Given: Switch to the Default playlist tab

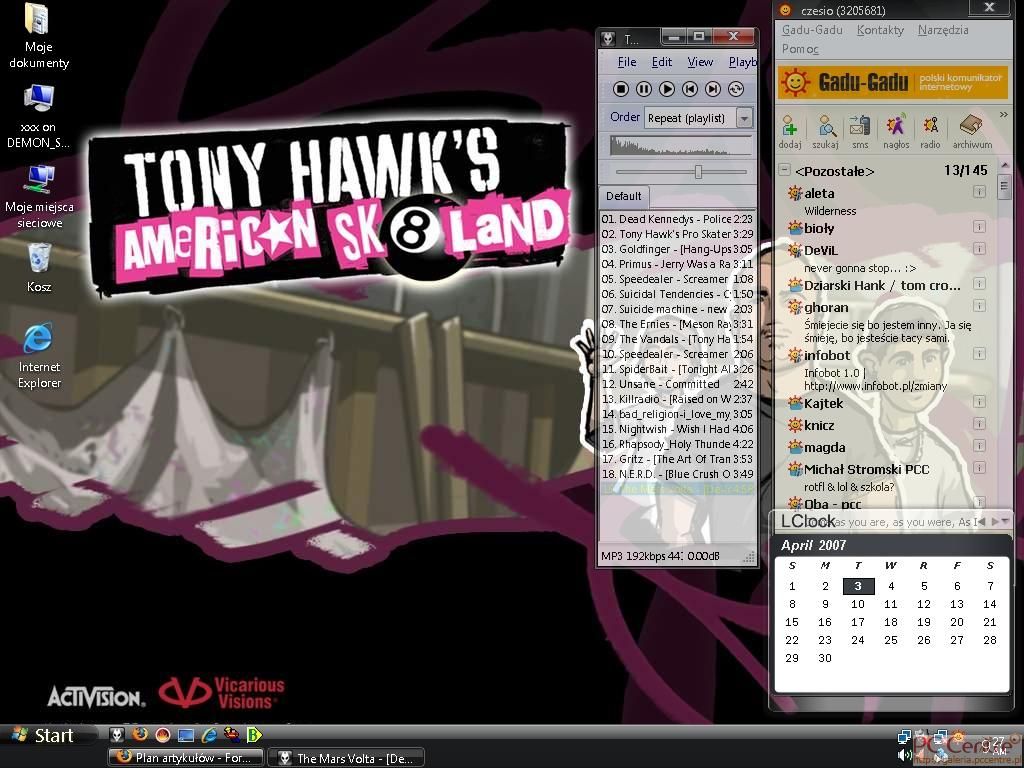Looking at the screenshot, I should tap(623, 196).
